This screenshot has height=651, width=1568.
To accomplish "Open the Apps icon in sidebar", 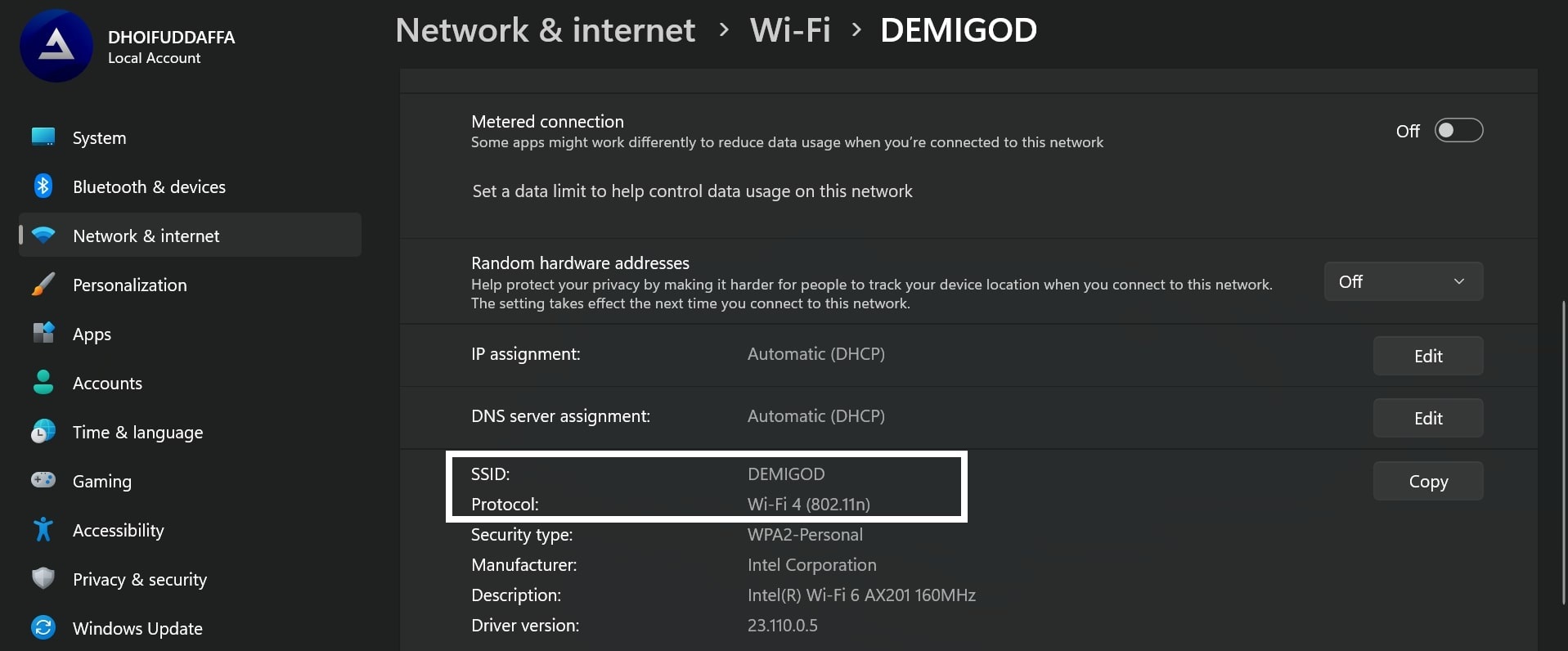I will pos(43,333).
